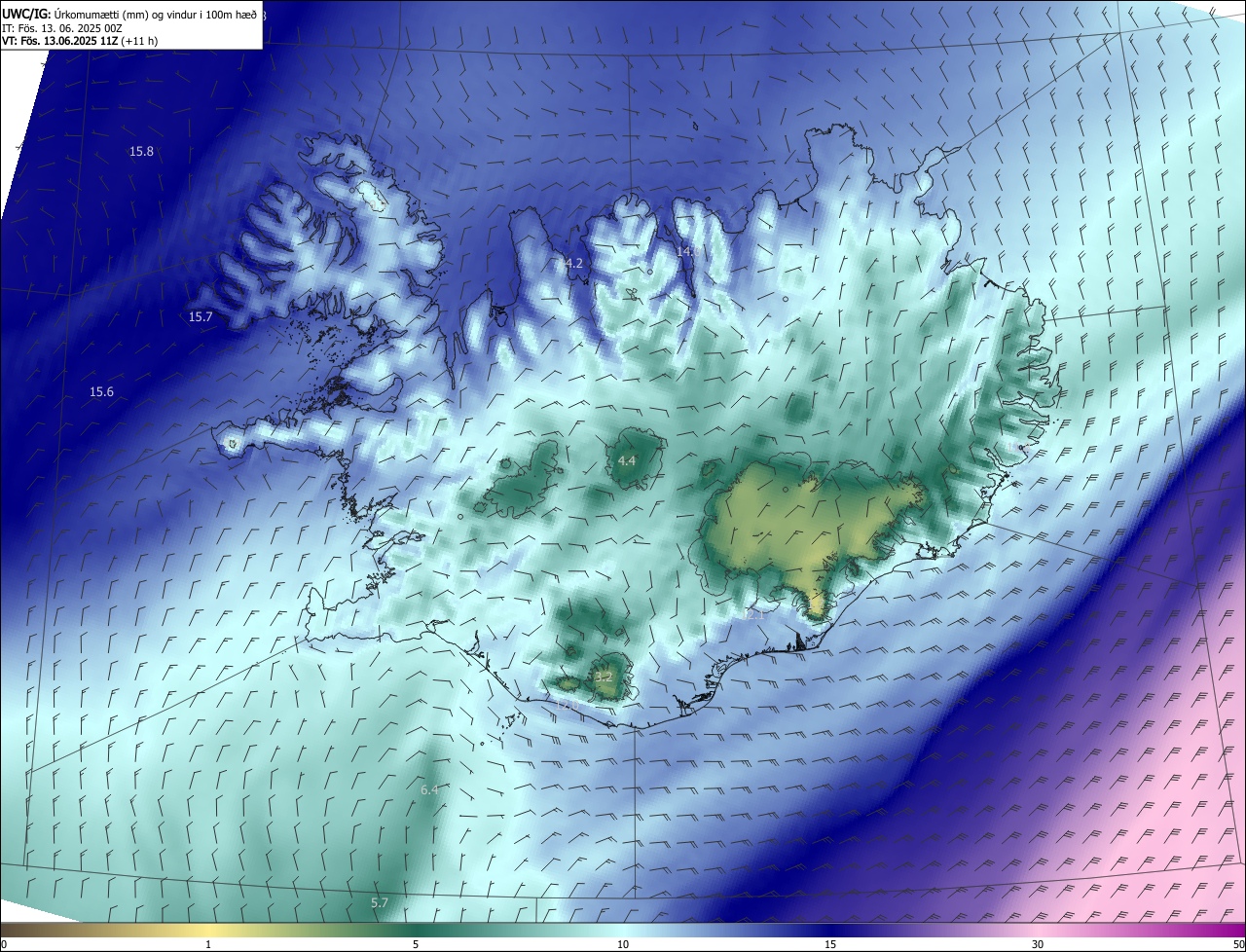Click the 4.4 value over the glacier

click(627, 460)
